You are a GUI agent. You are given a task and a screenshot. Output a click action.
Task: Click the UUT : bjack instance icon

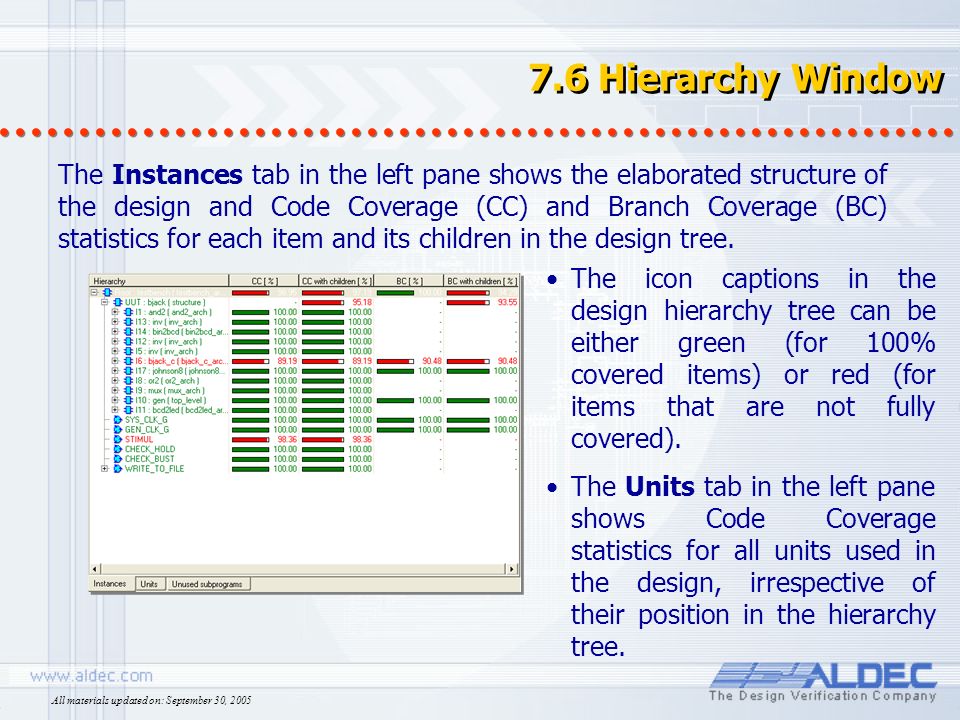point(118,302)
